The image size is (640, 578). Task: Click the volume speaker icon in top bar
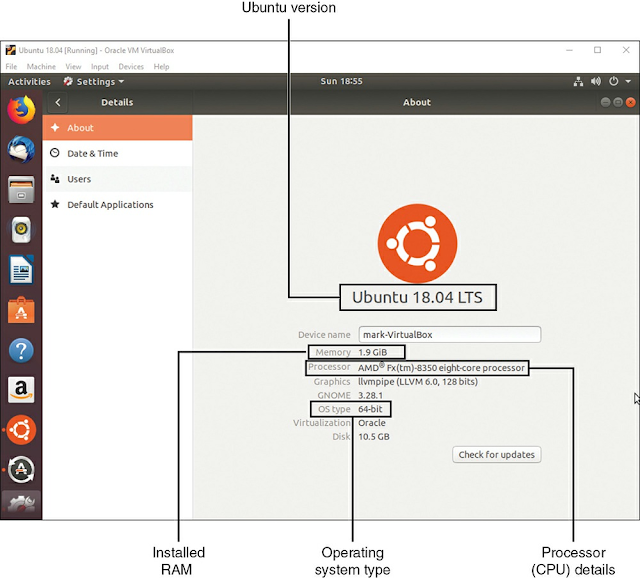point(596,81)
